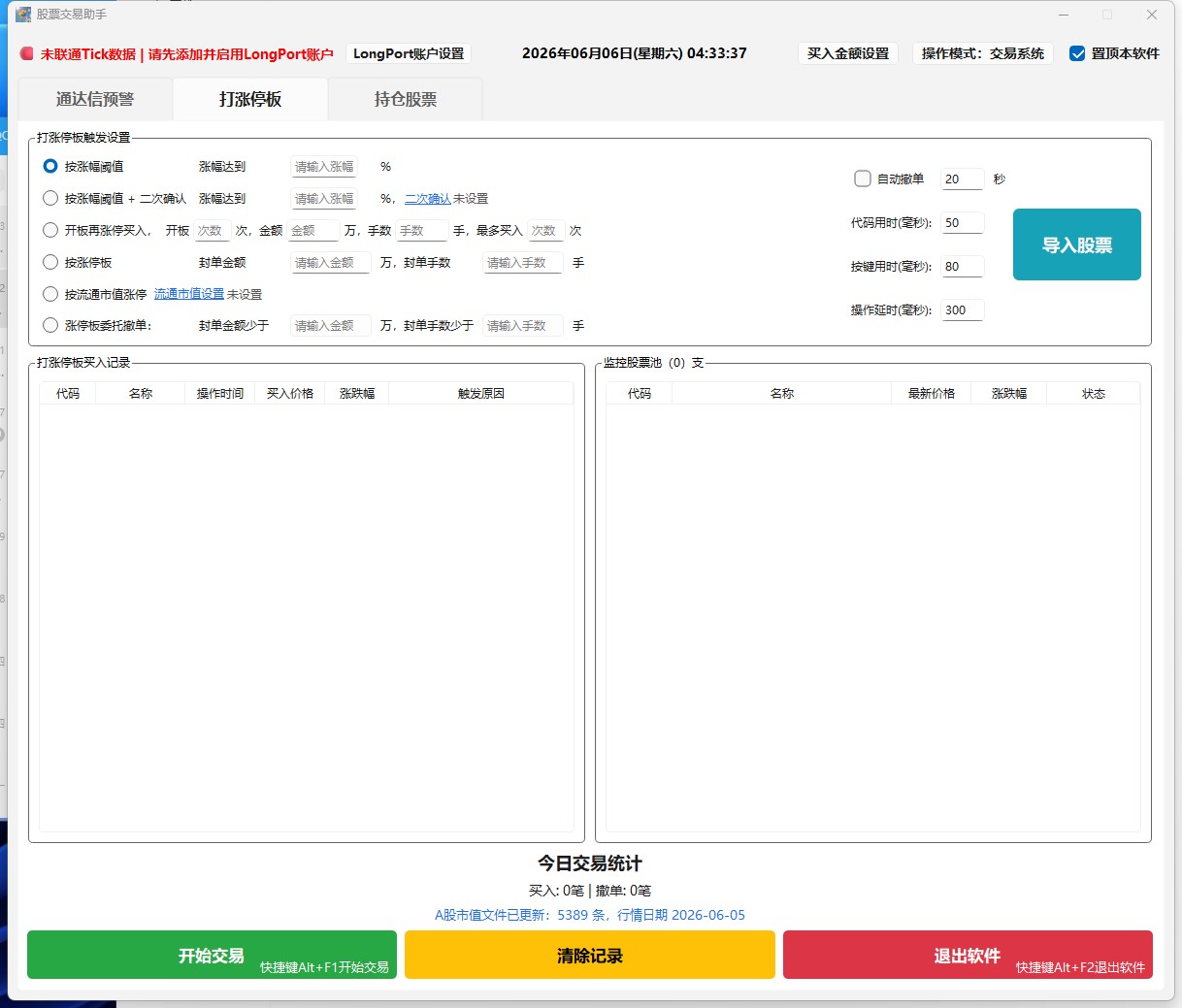Click the date and time display
This screenshot has height=1008, width=1182.
(x=635, y=53)
